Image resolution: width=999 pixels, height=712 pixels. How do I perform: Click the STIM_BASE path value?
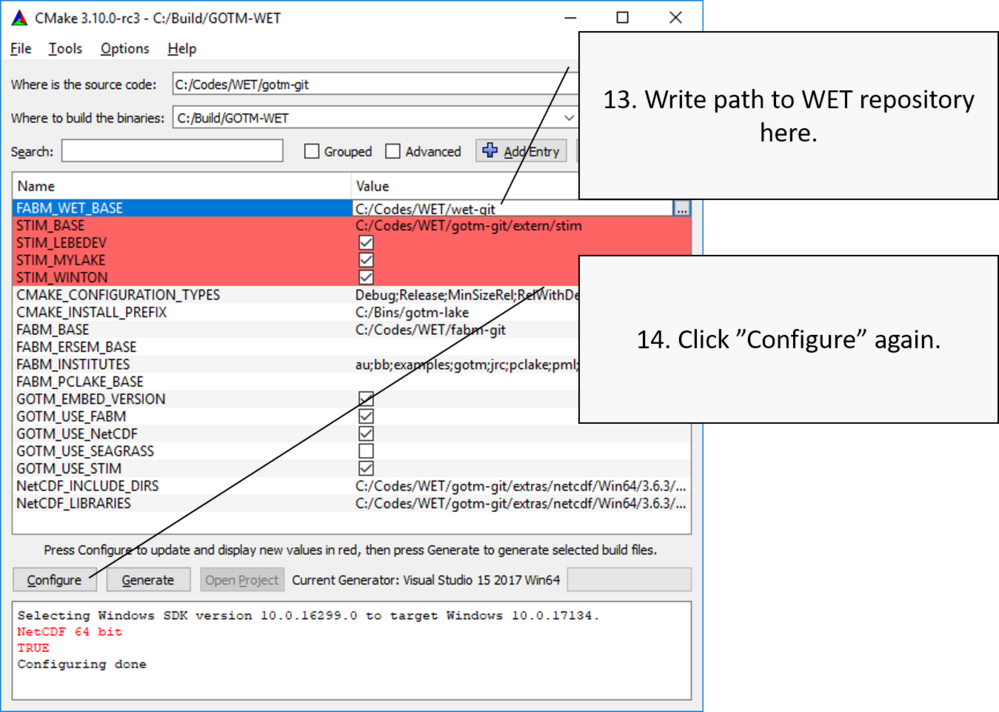pos(468,225)
